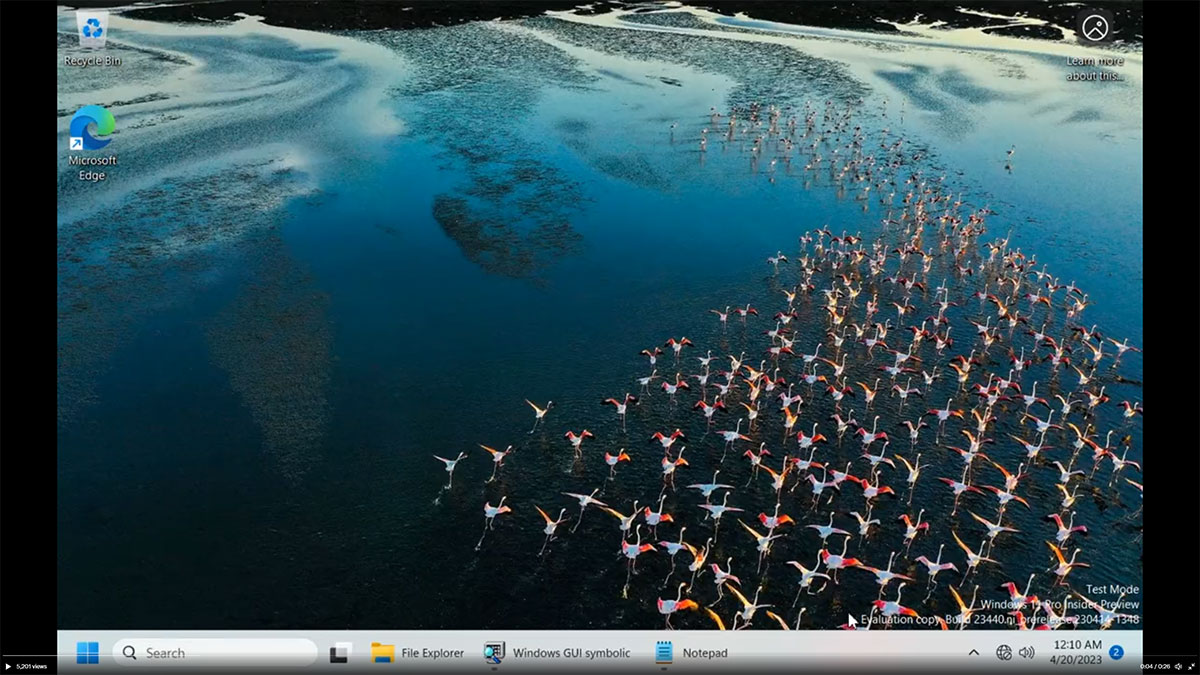
Task: Exit fullscreen in the video player
Action: [x=1191, y=666]
